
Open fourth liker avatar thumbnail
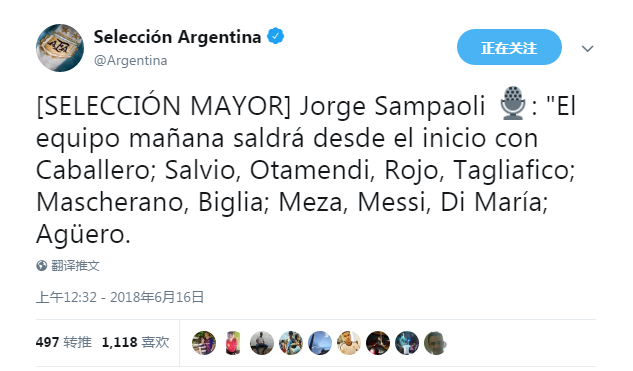point(291,343)
